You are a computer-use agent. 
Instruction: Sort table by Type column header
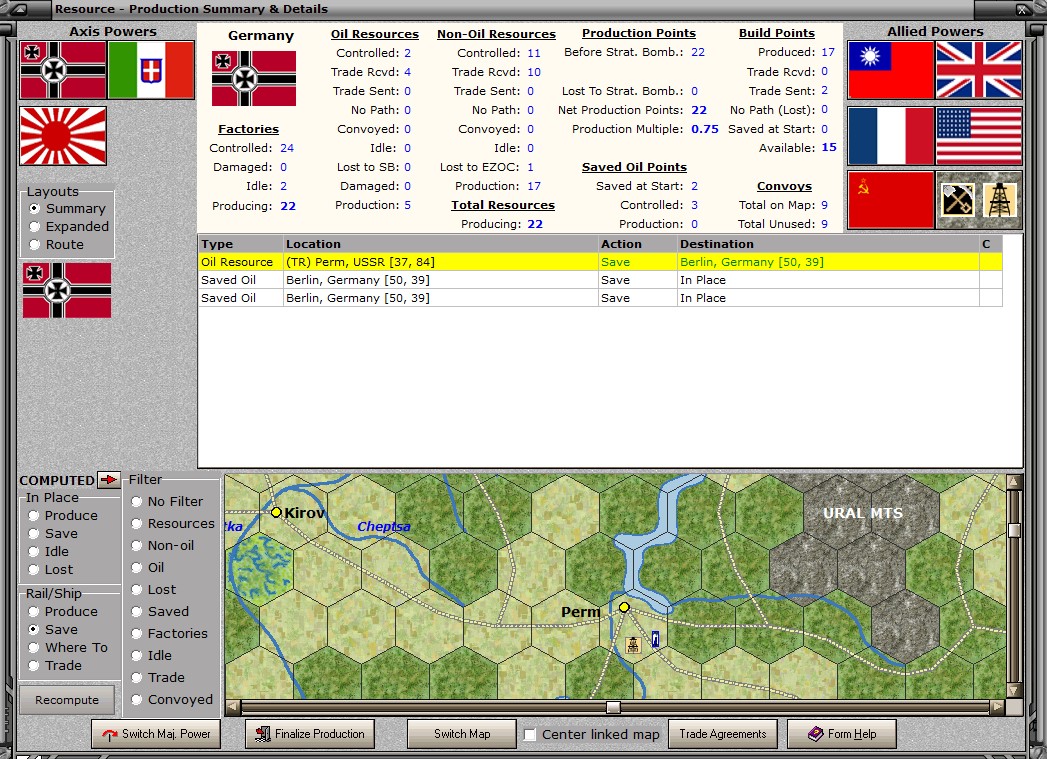[x=240, y=244]
